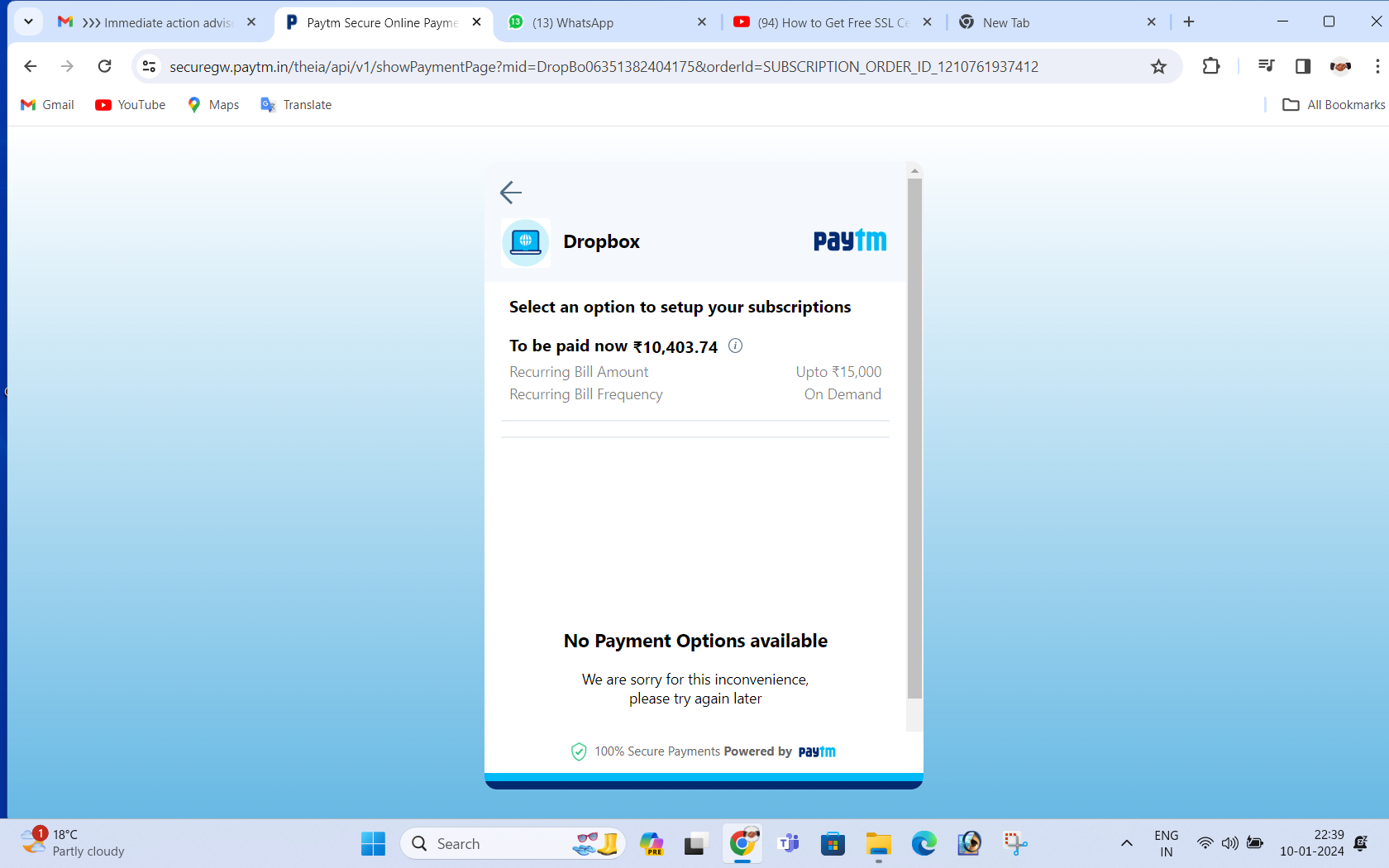Open Google Translate bookmark

(x=295, y=104)
